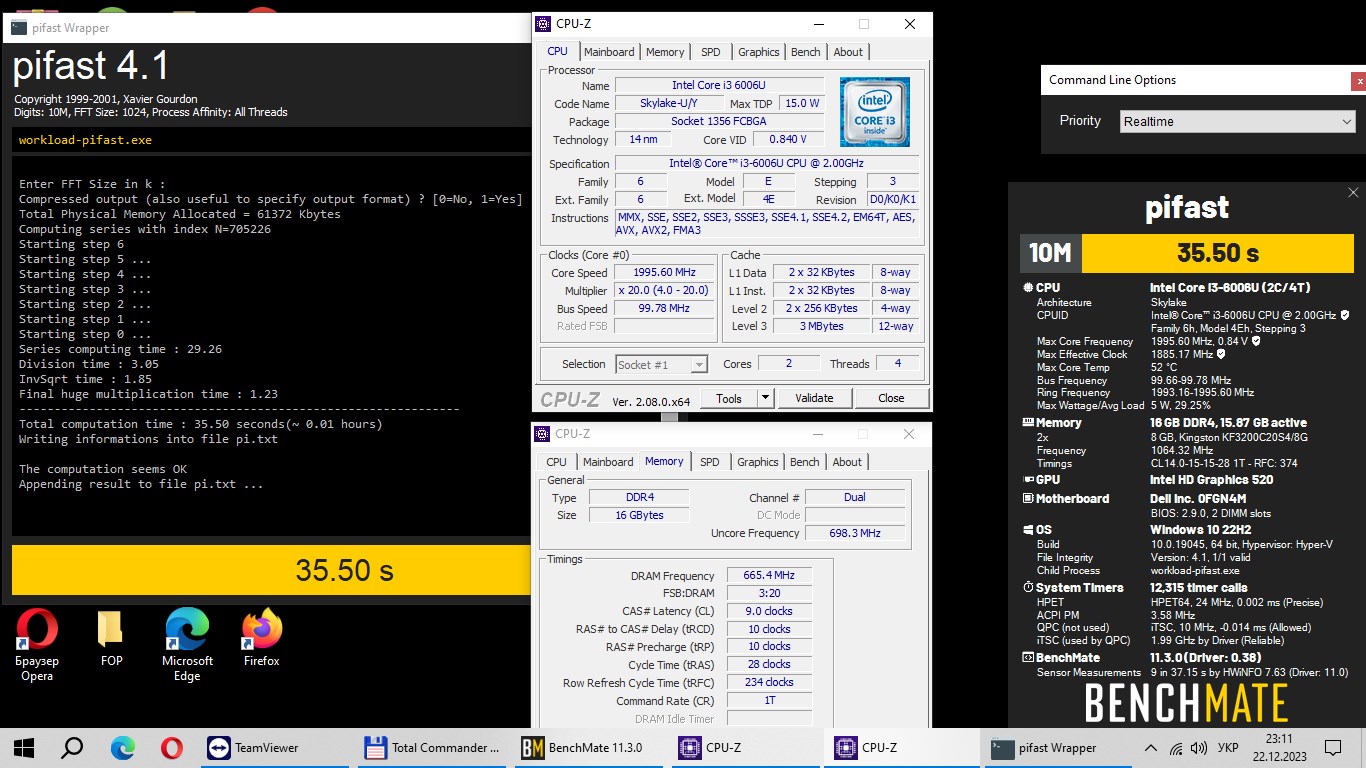The image size is (1366, 768).
Task: Open About tab in CPU-Z Processor window
Action: (848, 52)
